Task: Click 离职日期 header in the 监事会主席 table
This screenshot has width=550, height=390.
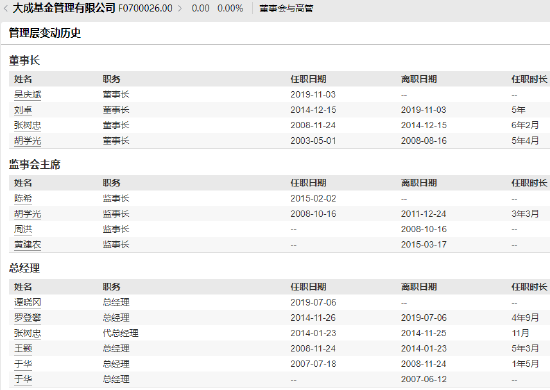Action: click(x=419, y=183)
